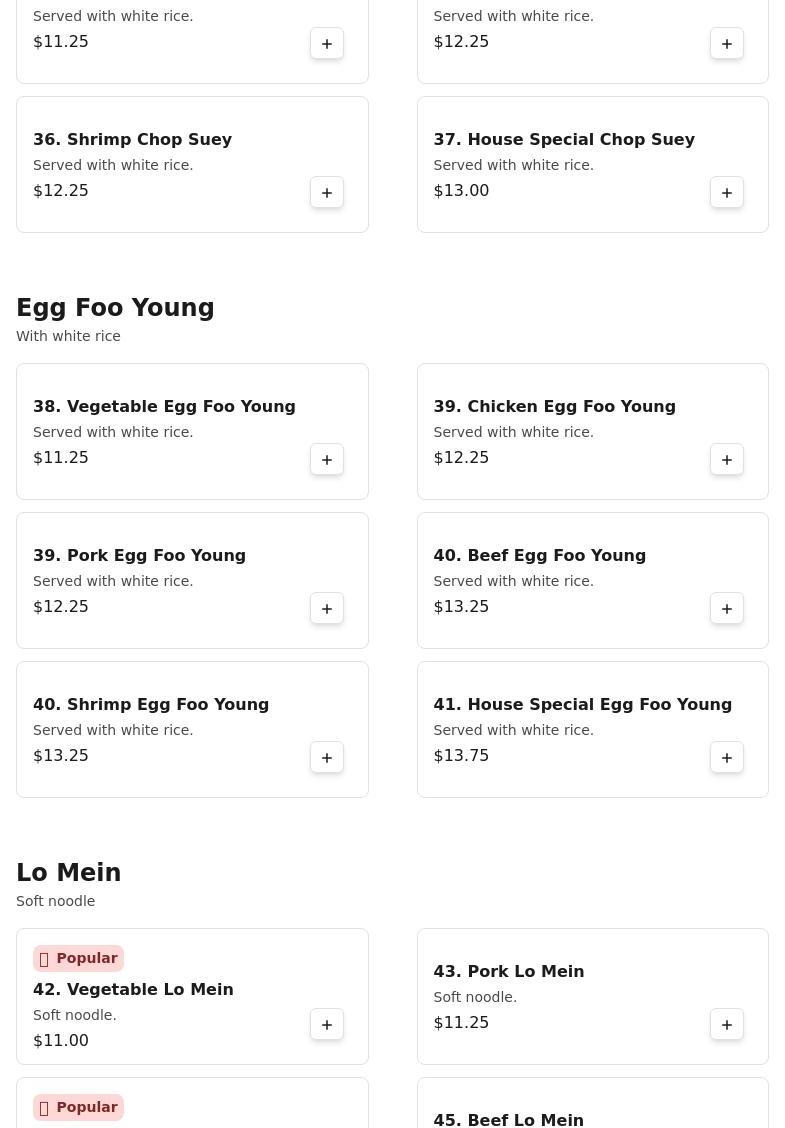The width and height of the screenshot is (785, 1128).
Task: Click plus button for Vegetable Egg Foo Young
Action: point(327,459)
